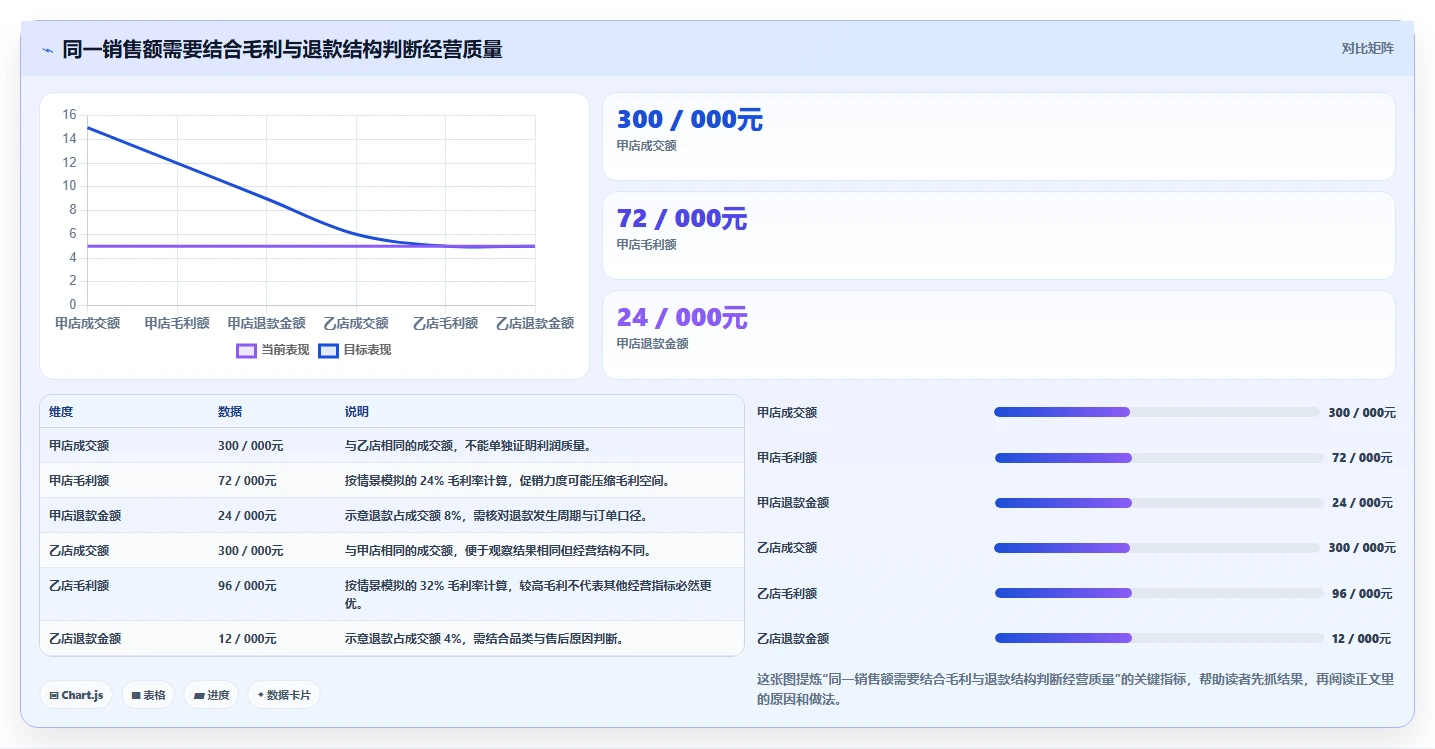Click the 乙店成交额 label on the chart axis
The width and height of the screenshot is (1435, 749).
click(x=356, y=323)
